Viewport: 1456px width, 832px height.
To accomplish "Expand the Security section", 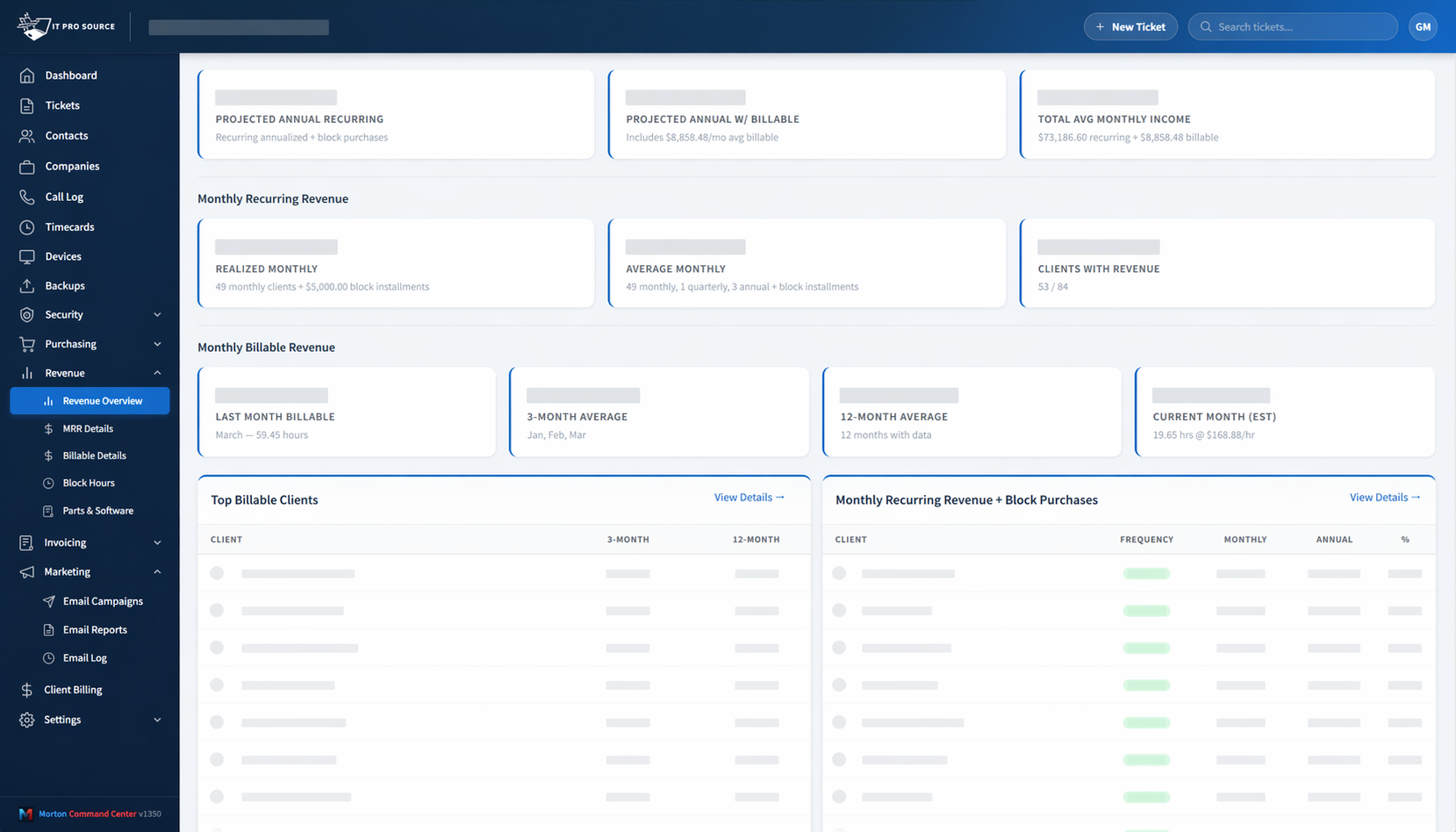I will [x=88, y=314].
